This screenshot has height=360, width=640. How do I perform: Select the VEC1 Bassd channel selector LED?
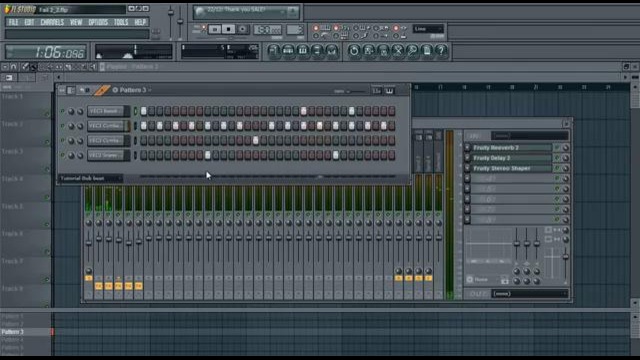click(x=136, y=111)
